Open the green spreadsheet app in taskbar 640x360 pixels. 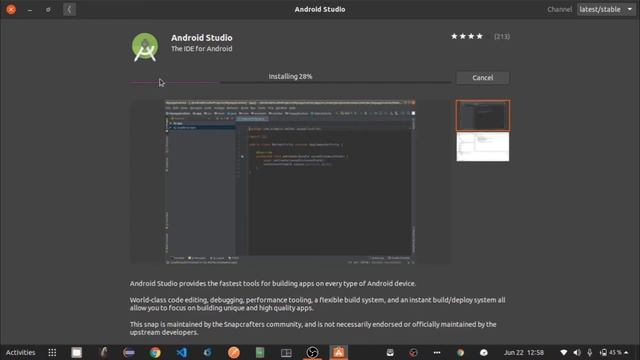[260, 352]
